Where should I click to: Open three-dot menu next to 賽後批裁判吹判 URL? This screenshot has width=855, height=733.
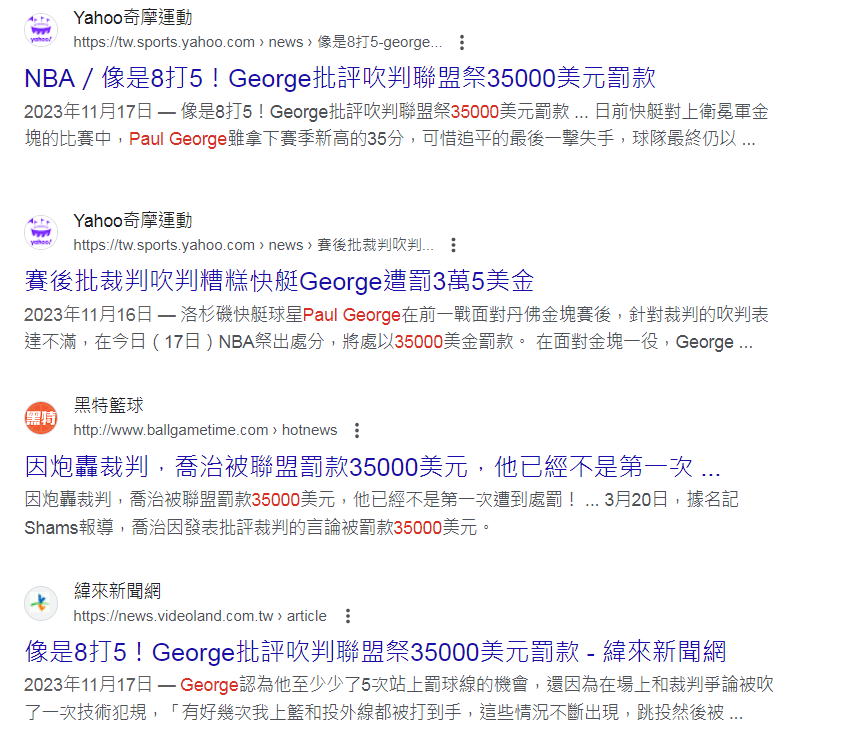[x=453, y=245]
